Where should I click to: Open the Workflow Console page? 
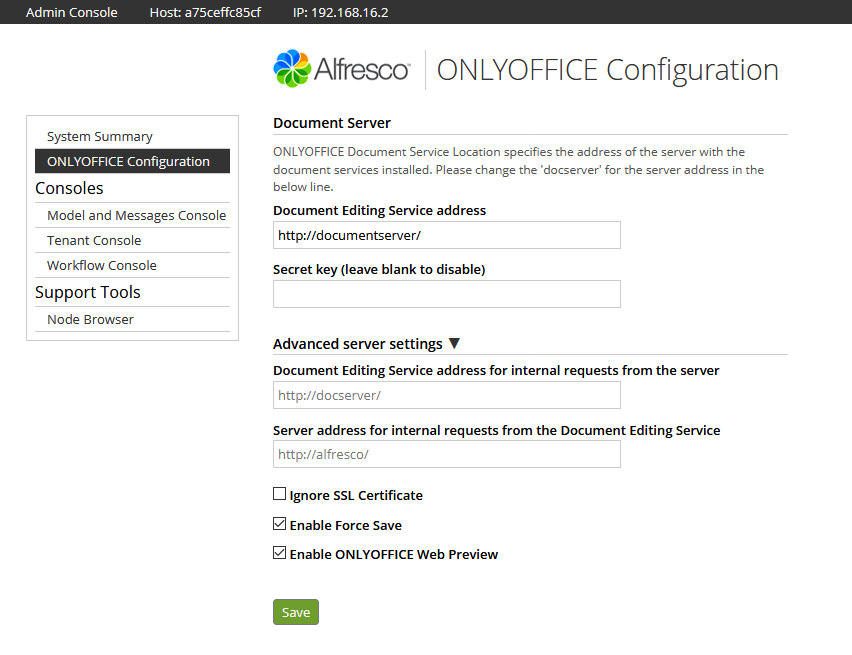tap(102, 265)
